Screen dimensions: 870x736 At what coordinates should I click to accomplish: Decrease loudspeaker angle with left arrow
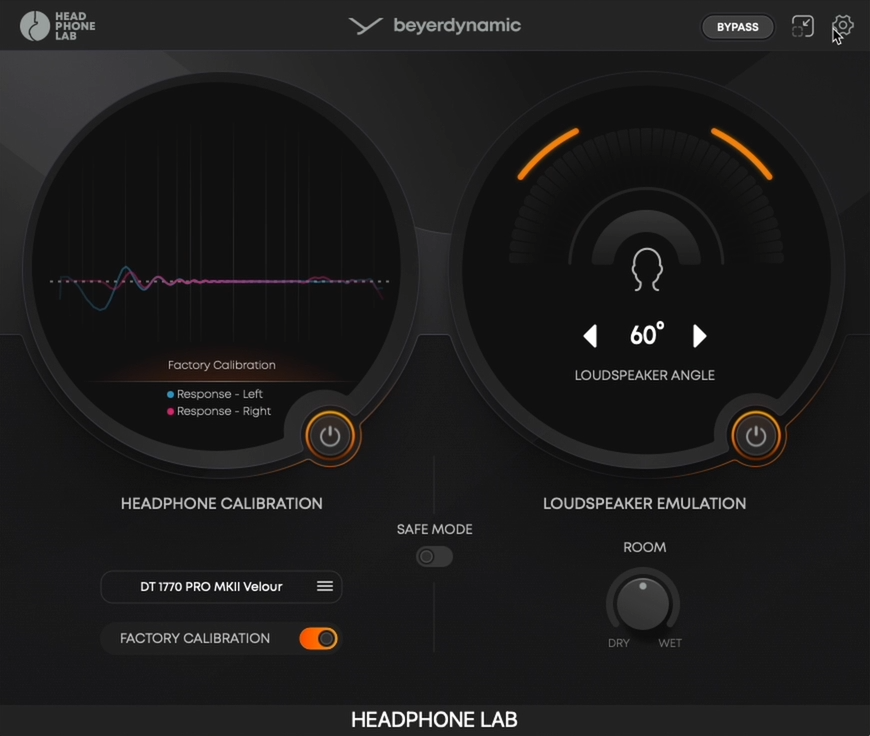(x=590, y=336)
